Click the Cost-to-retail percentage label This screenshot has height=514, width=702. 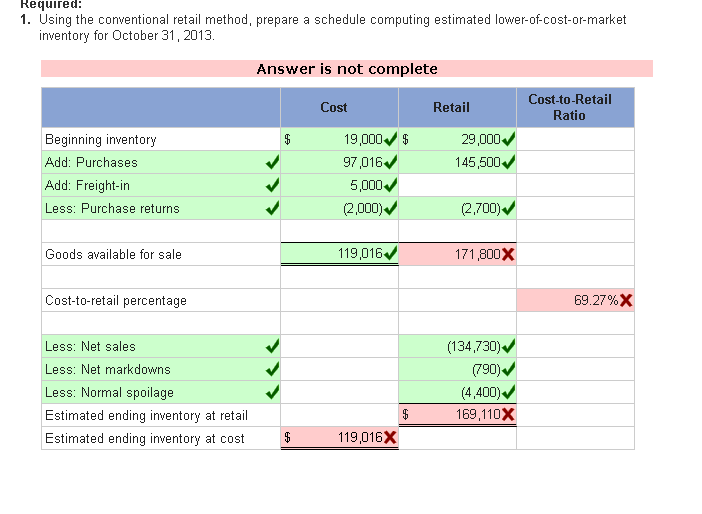coord(116,300)
